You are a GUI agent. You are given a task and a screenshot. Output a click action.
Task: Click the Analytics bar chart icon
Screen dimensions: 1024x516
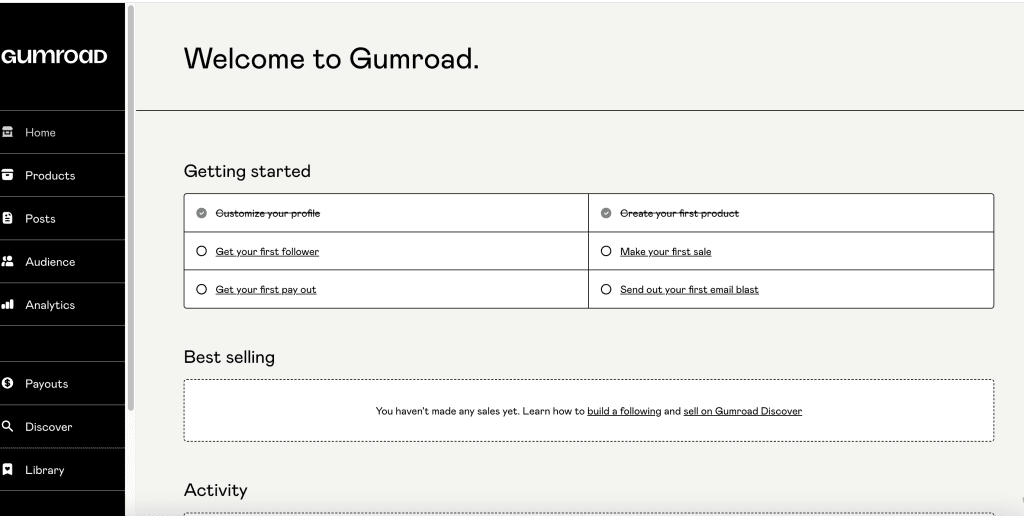pyautogui.click(x=8, y=304)
